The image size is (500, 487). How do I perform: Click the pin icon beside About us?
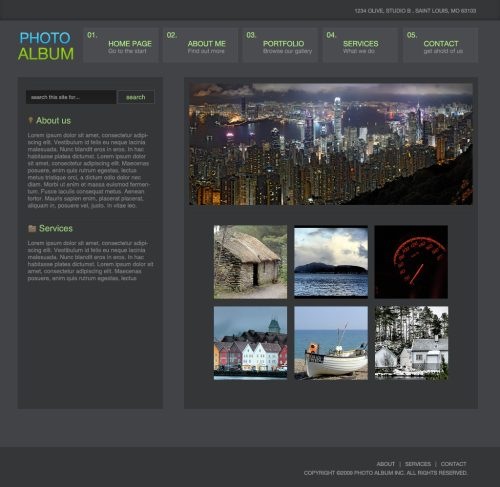coord(30,120)
